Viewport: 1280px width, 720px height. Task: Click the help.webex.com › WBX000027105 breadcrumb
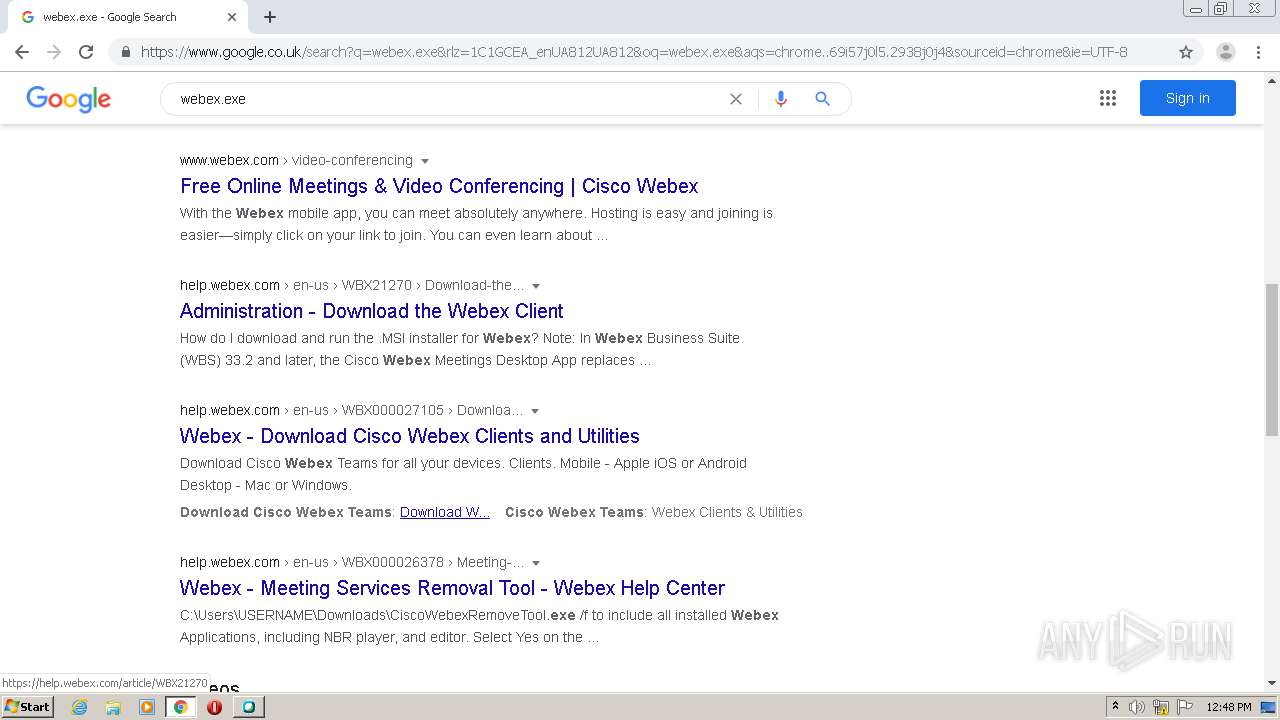351,410
